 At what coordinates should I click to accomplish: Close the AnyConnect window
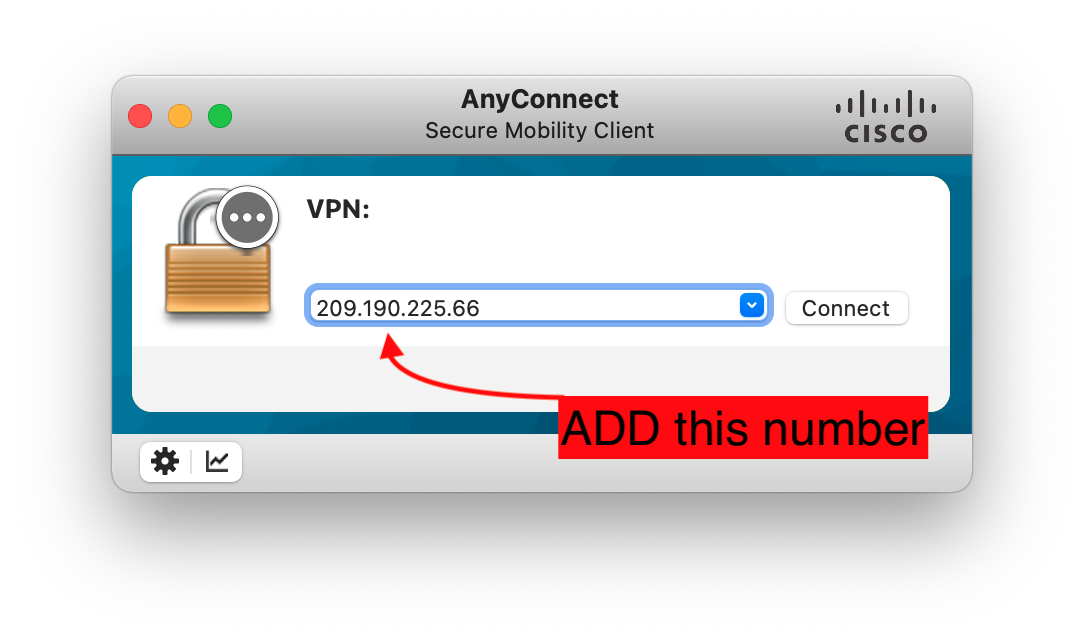click(140, 116)
